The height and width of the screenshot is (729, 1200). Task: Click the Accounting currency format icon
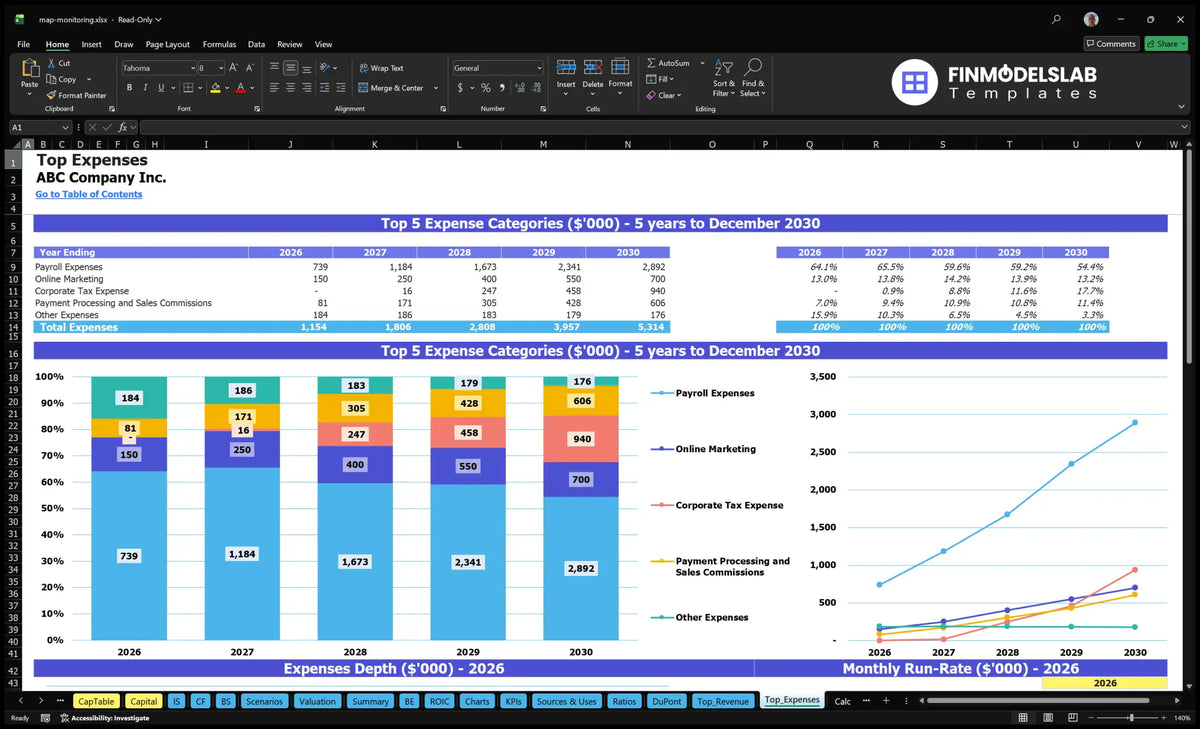point(460,88)
